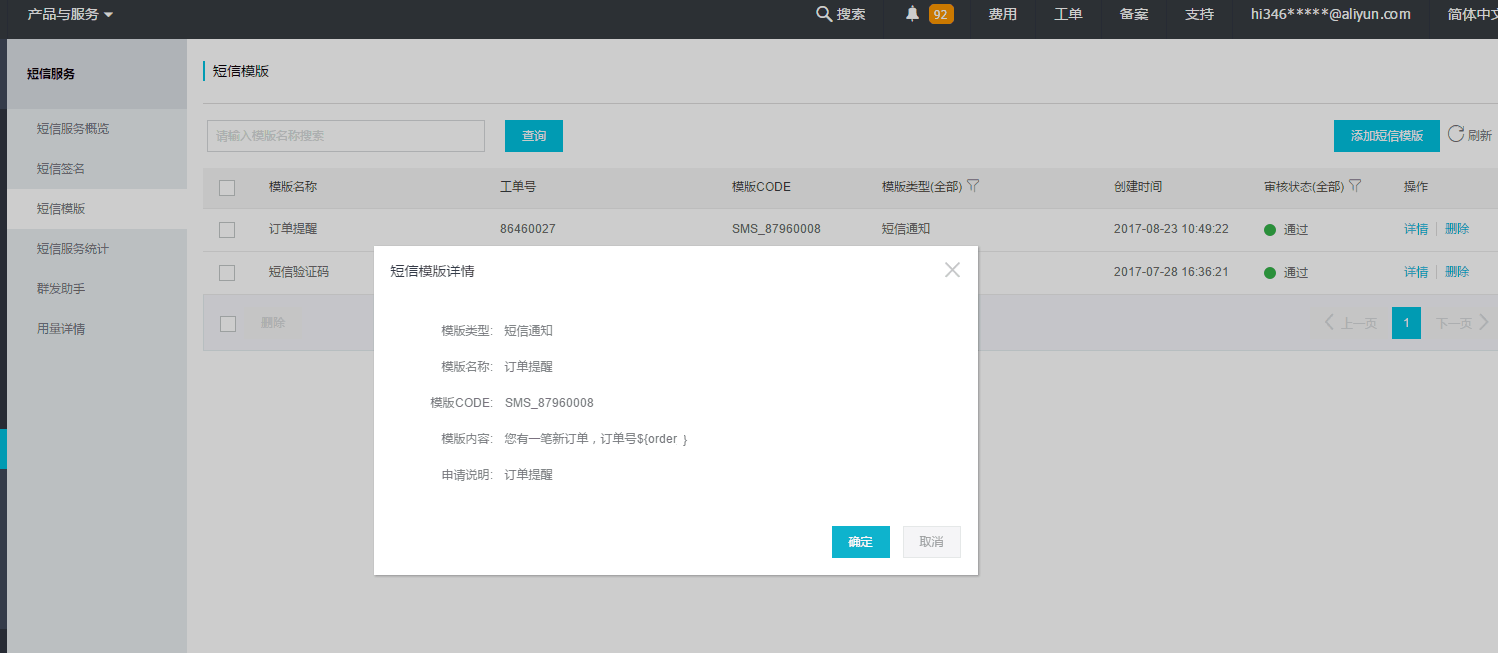This screenshot has width=1498, height=653.
Task: Toggle the select-all checkbox in table header
Action: tap(227, 187)
